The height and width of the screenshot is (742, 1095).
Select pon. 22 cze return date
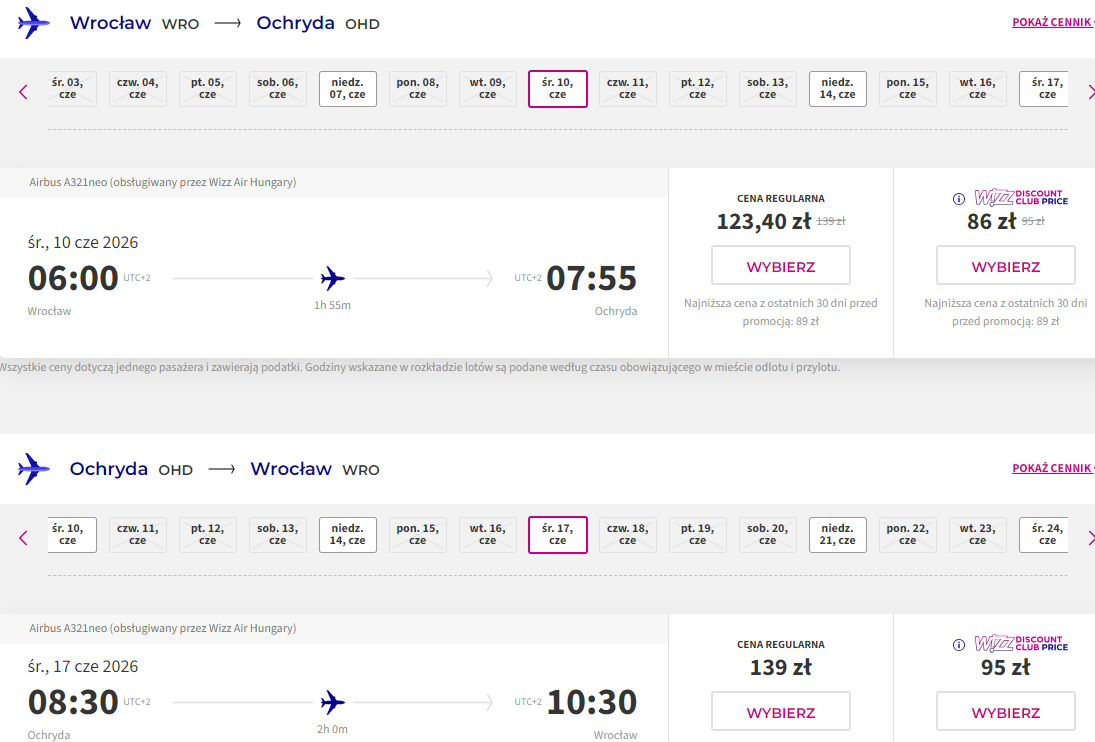pyautogui.click(x=908, y=535)
